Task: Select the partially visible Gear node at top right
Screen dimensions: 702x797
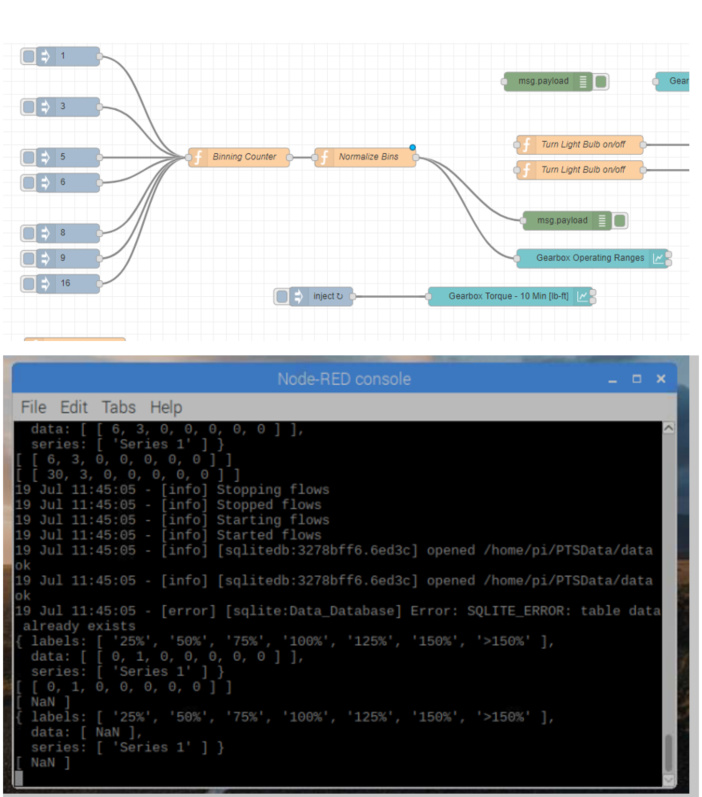Action: (x=672, y=81)
